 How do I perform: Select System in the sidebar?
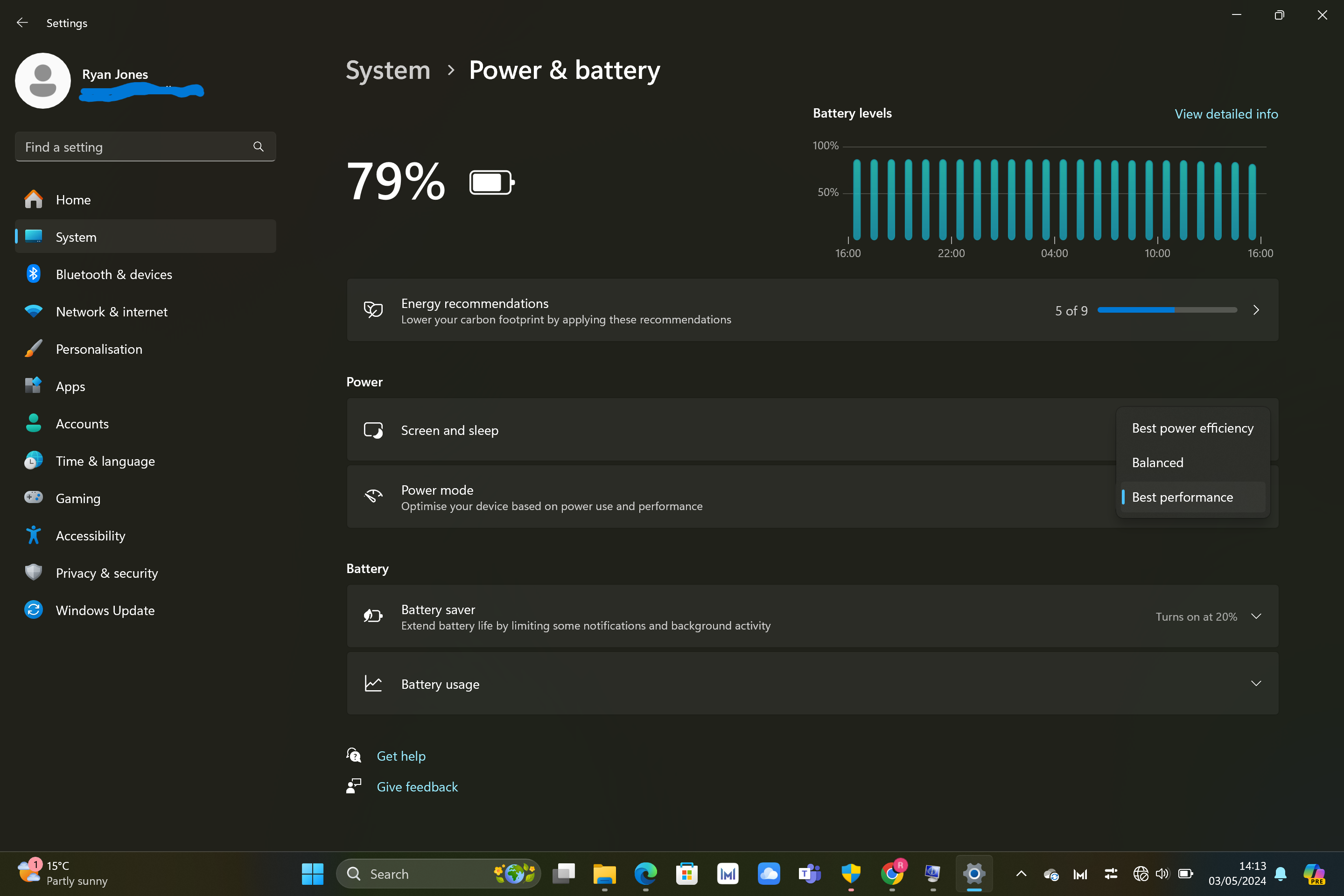click(x=145, y=237)
